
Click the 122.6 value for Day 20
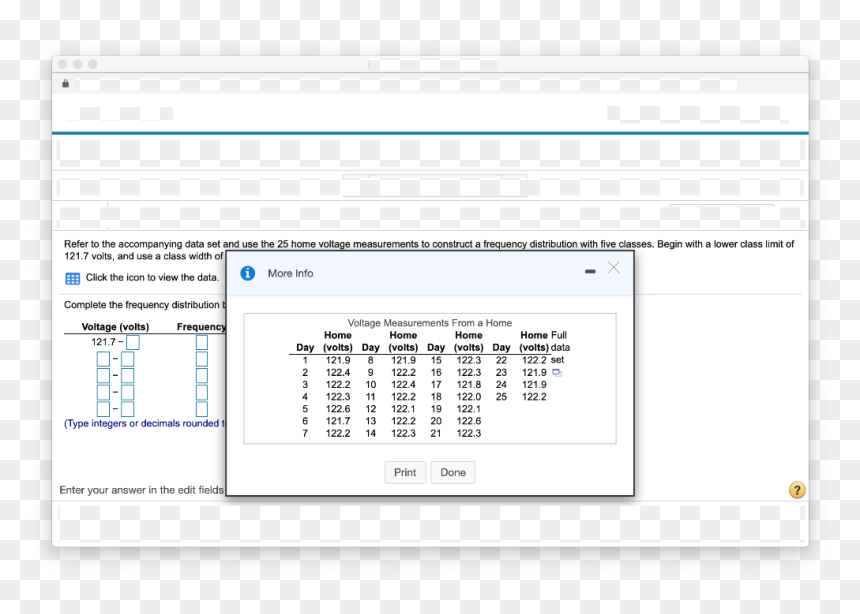coord(468,421)
